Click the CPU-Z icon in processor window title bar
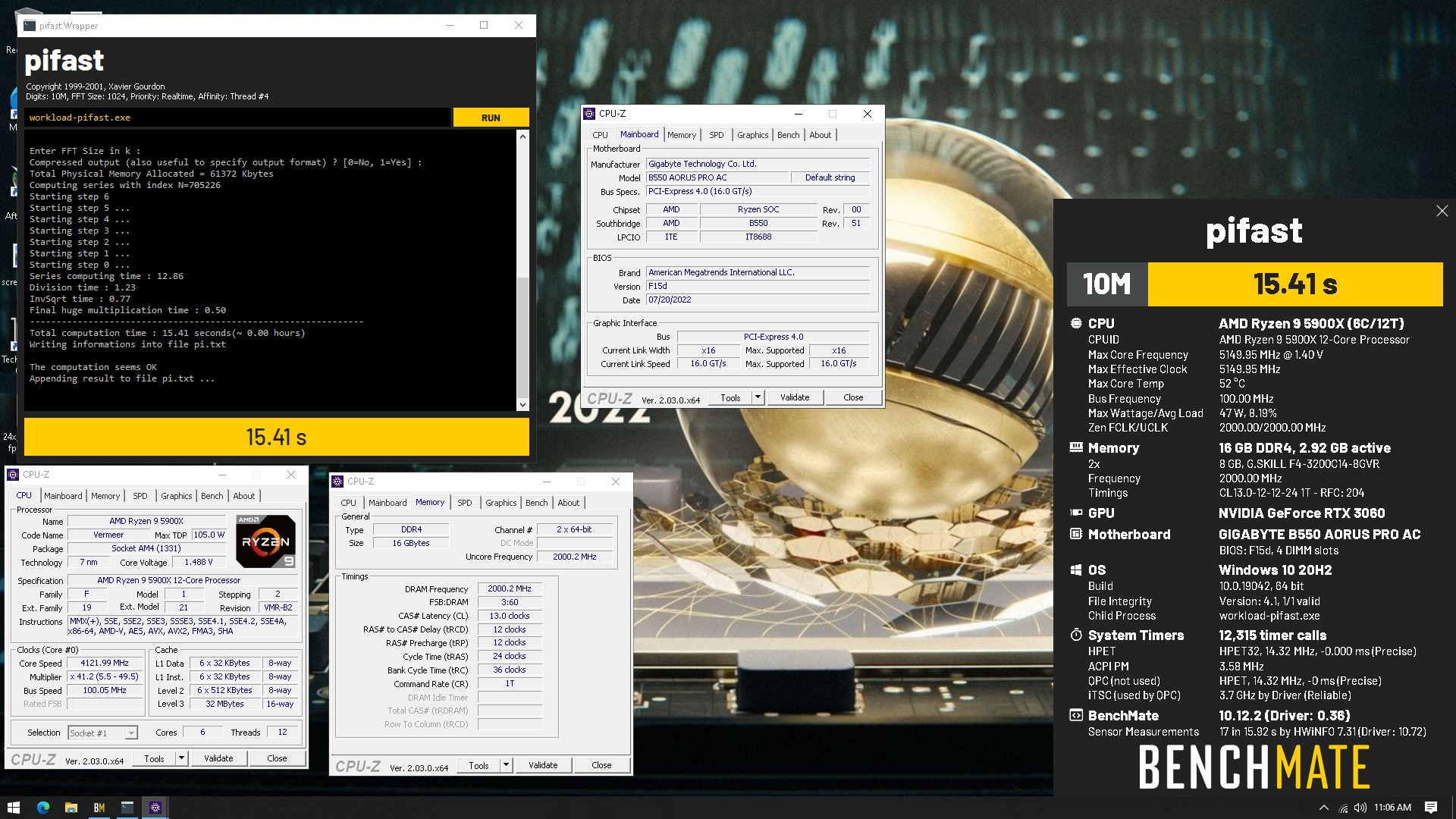The width and height of the screenshot is (1456, 819). (x=13, y=475)
